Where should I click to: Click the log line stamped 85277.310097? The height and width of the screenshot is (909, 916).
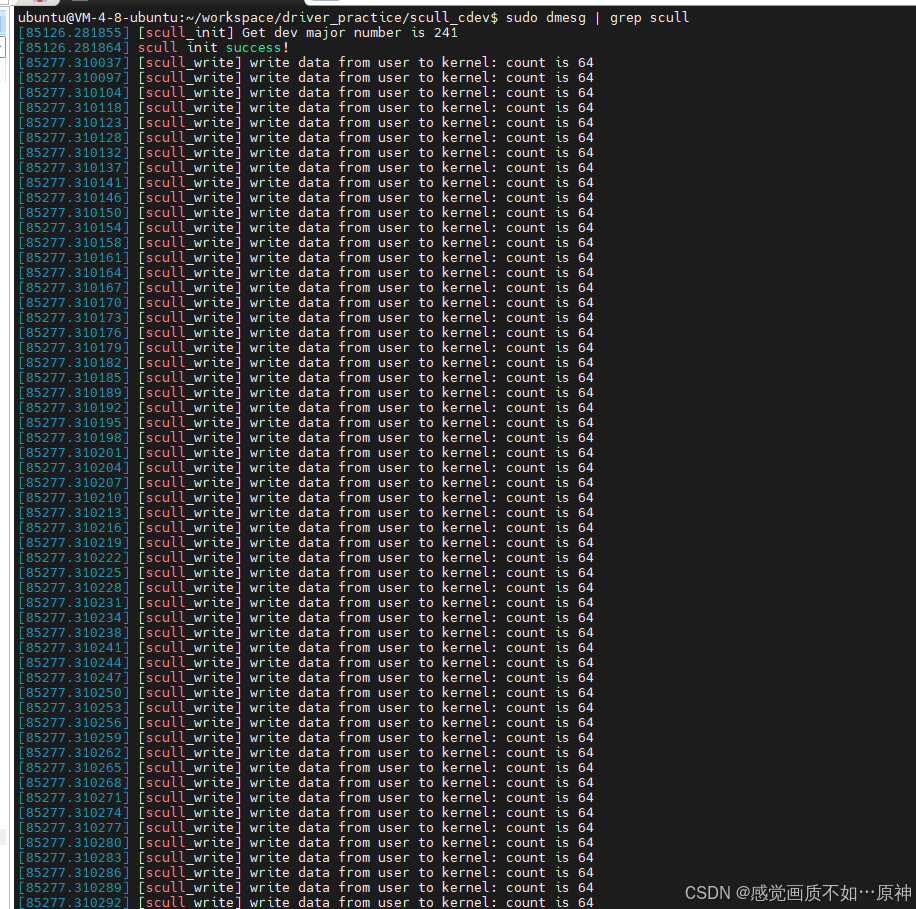pyautogui.click(x=306, y=78)
